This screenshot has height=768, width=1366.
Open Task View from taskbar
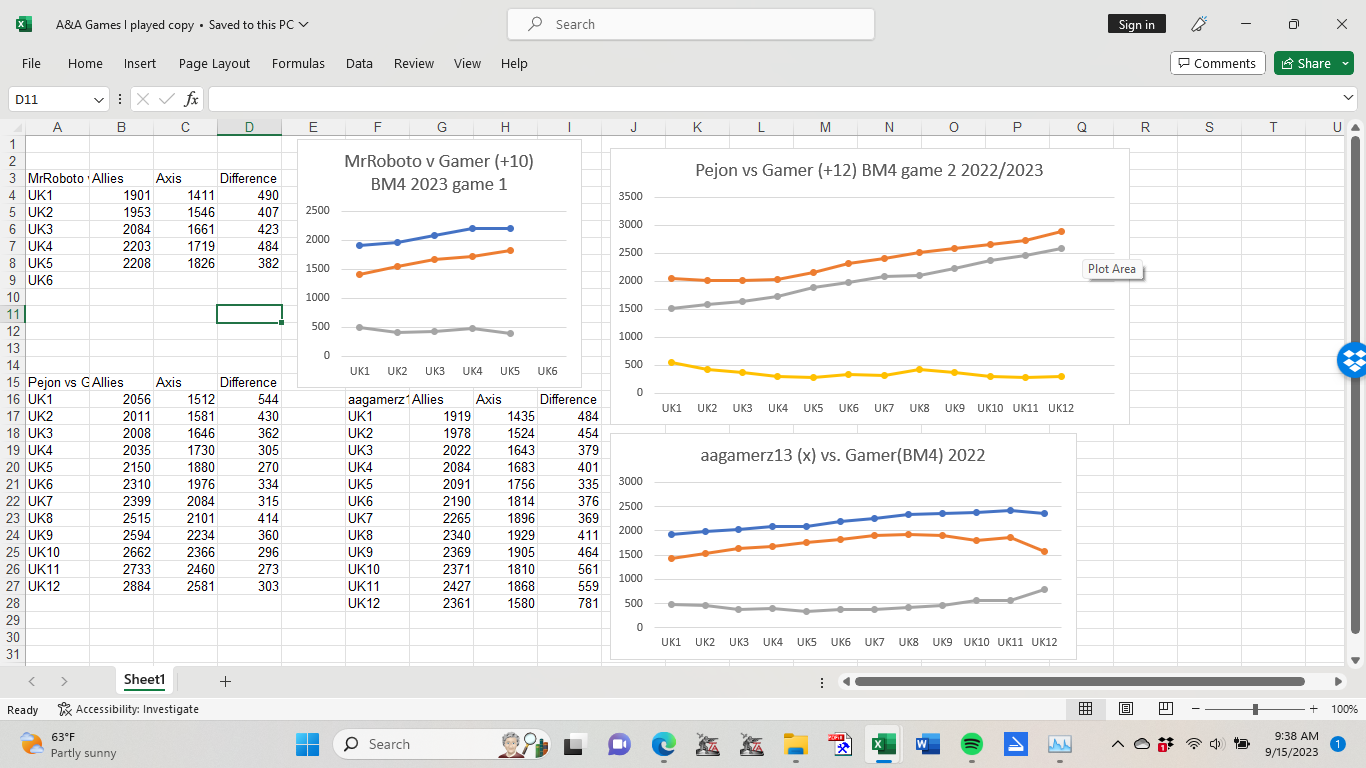[574, 744]
